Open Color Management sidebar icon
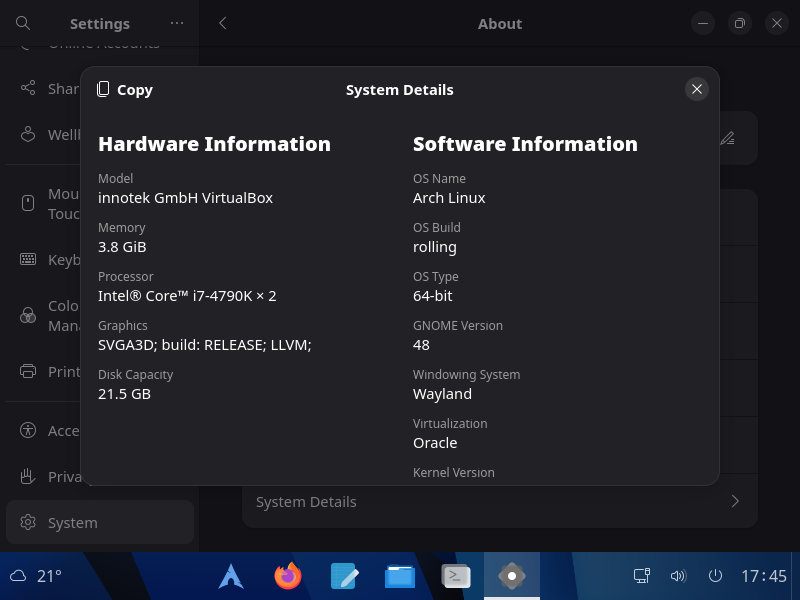 (x=28, y=315)
